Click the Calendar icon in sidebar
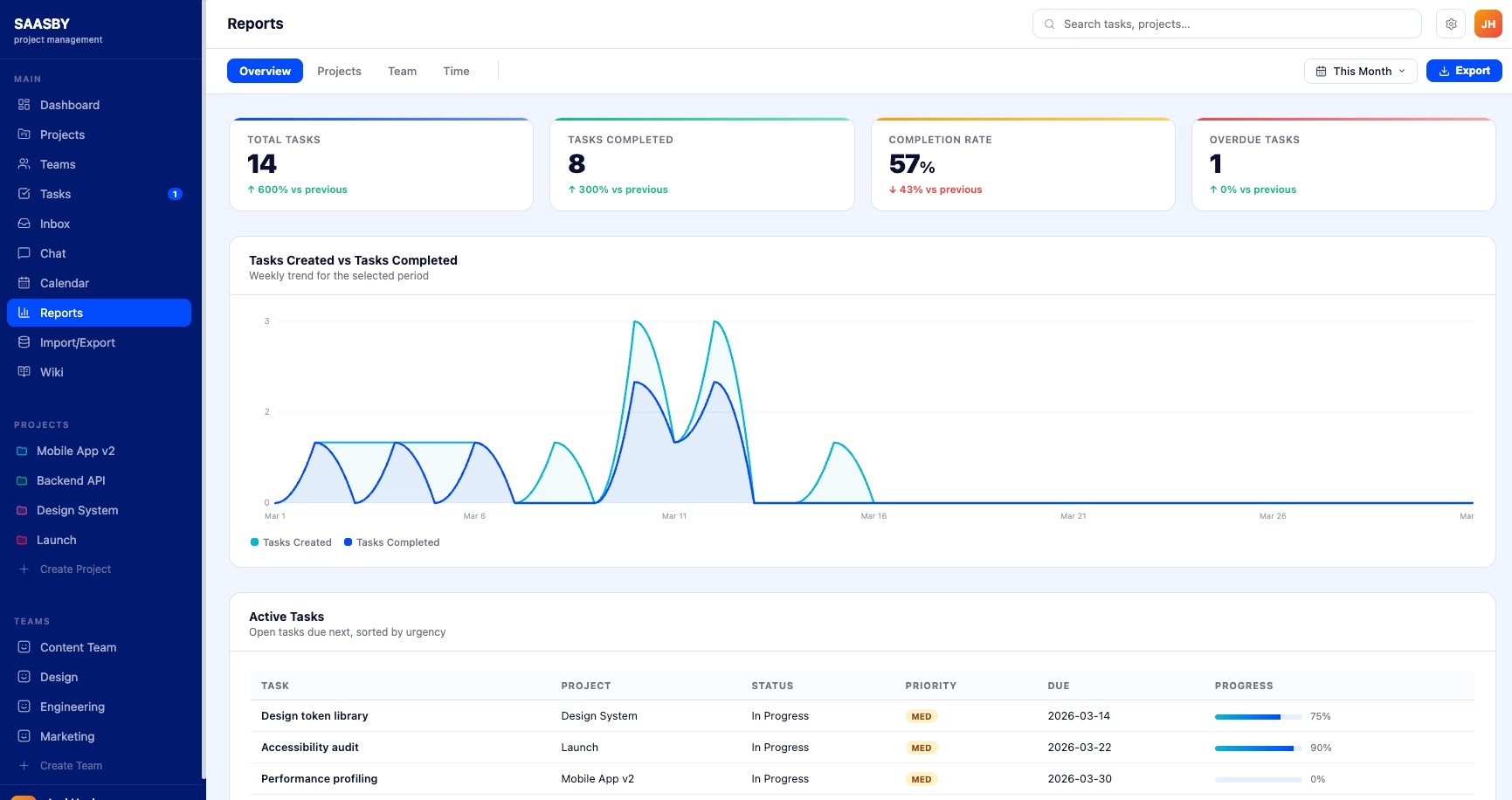1512x800 pixels. point(24,283)
